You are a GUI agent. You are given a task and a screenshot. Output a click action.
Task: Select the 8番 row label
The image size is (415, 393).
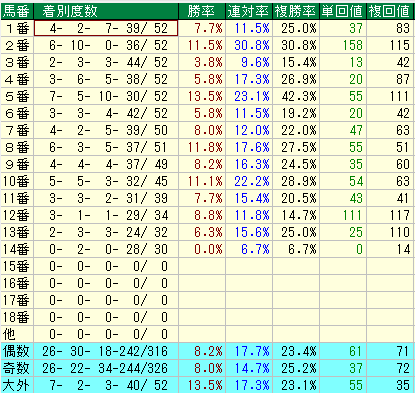click(x=17, y=147)
